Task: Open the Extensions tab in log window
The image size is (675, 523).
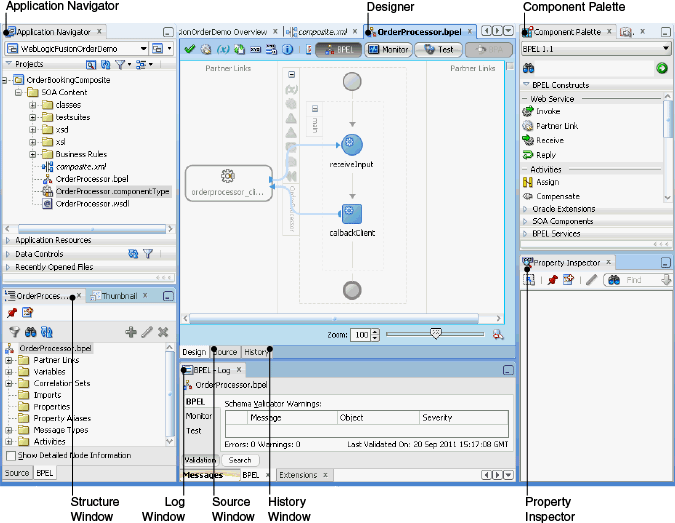Action: [298, 475]
